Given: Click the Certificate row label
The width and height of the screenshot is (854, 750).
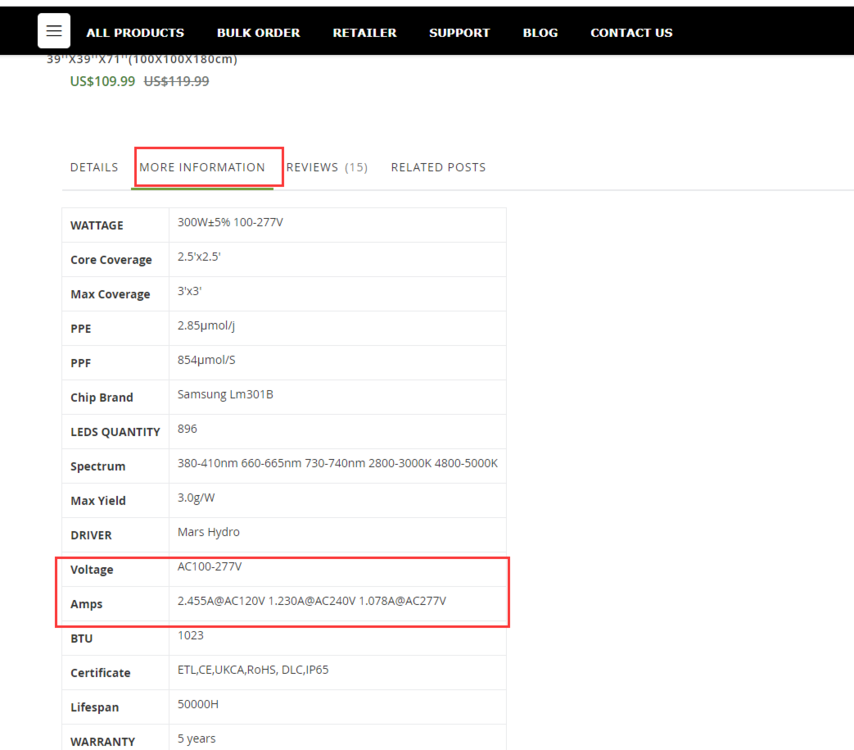Looking at the screenshot, I should point(100,673).
